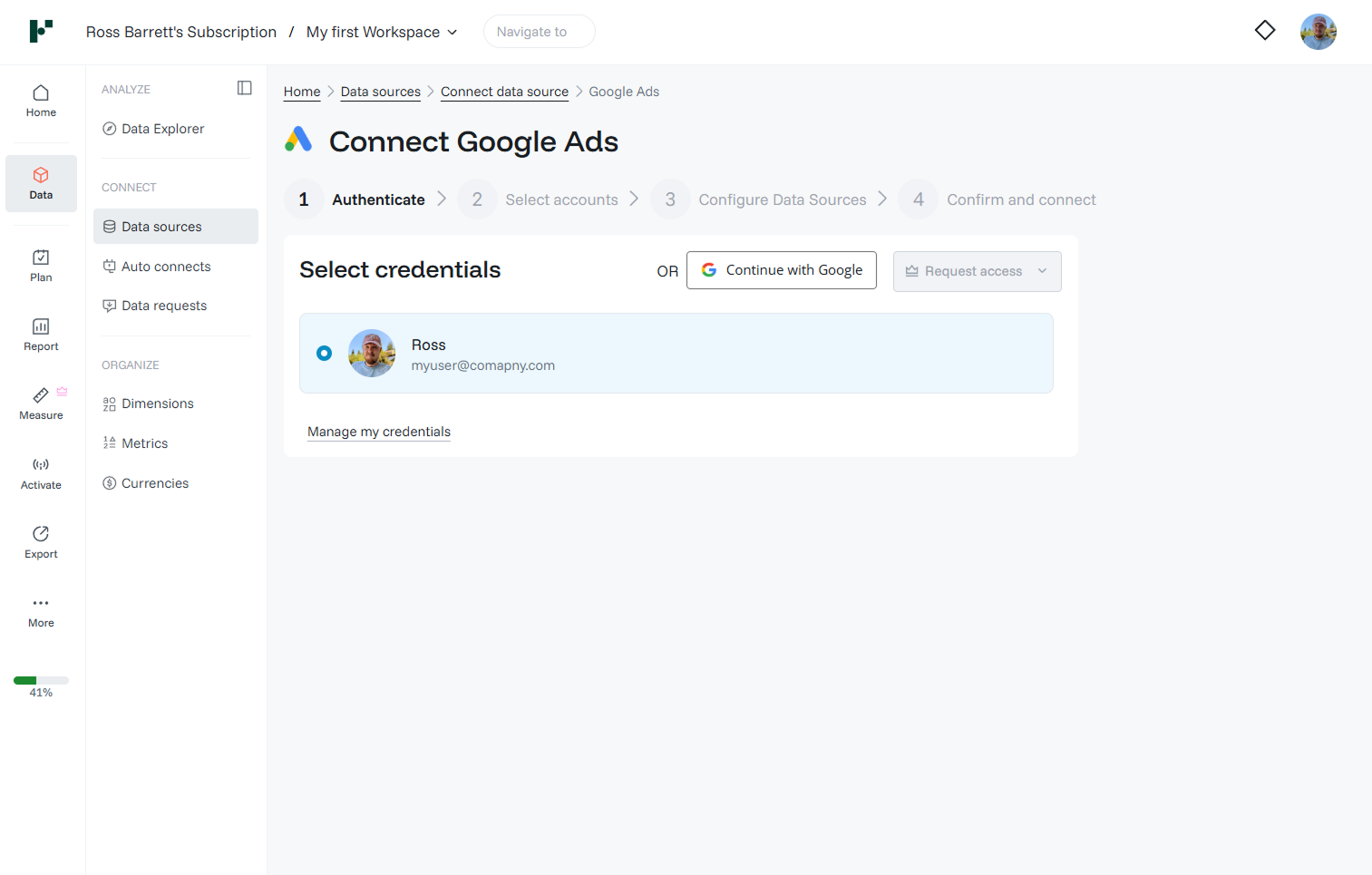Click Continue with Google button
The image size is (1372, 875).
(x=782, y=270)
